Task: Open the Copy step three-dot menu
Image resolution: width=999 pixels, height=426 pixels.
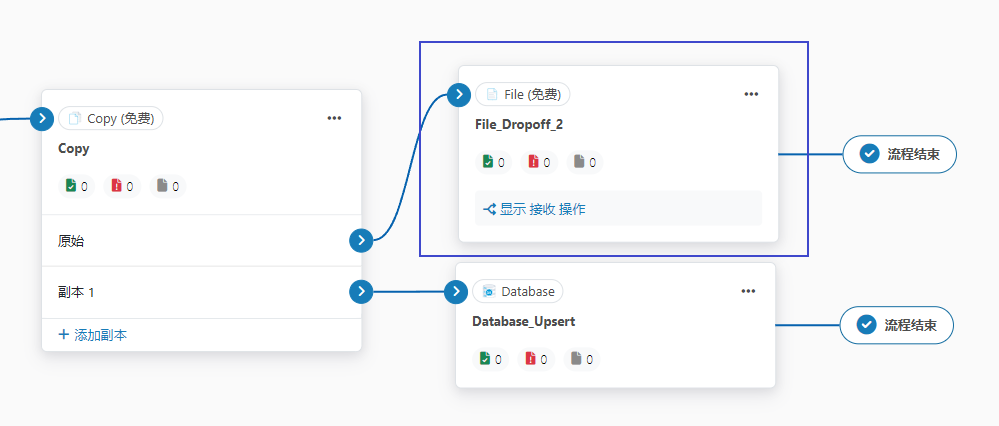Action: pos(335,119)
